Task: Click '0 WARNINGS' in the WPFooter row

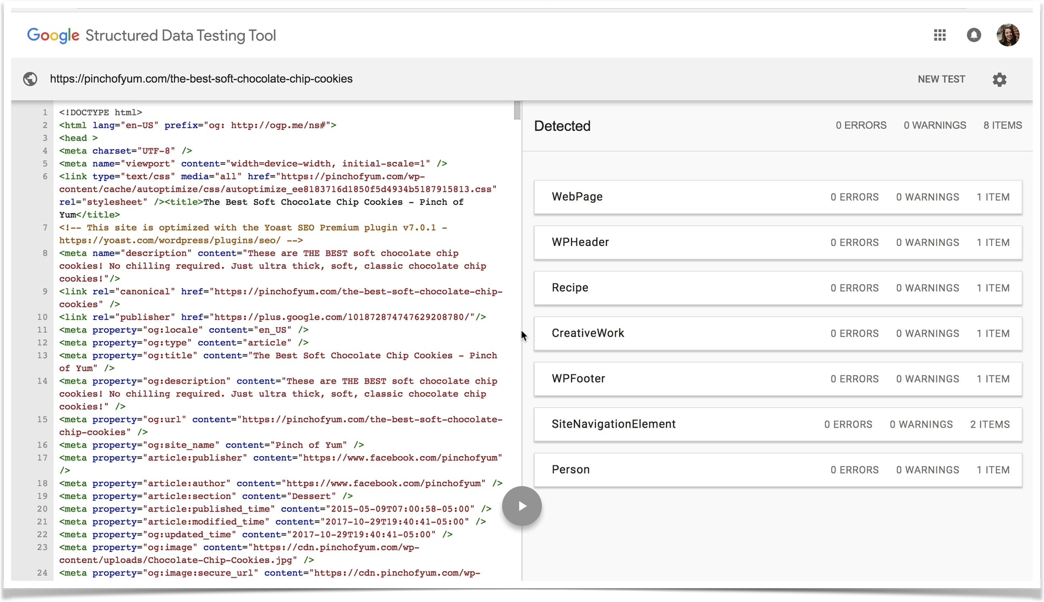Action: point(927,379)
